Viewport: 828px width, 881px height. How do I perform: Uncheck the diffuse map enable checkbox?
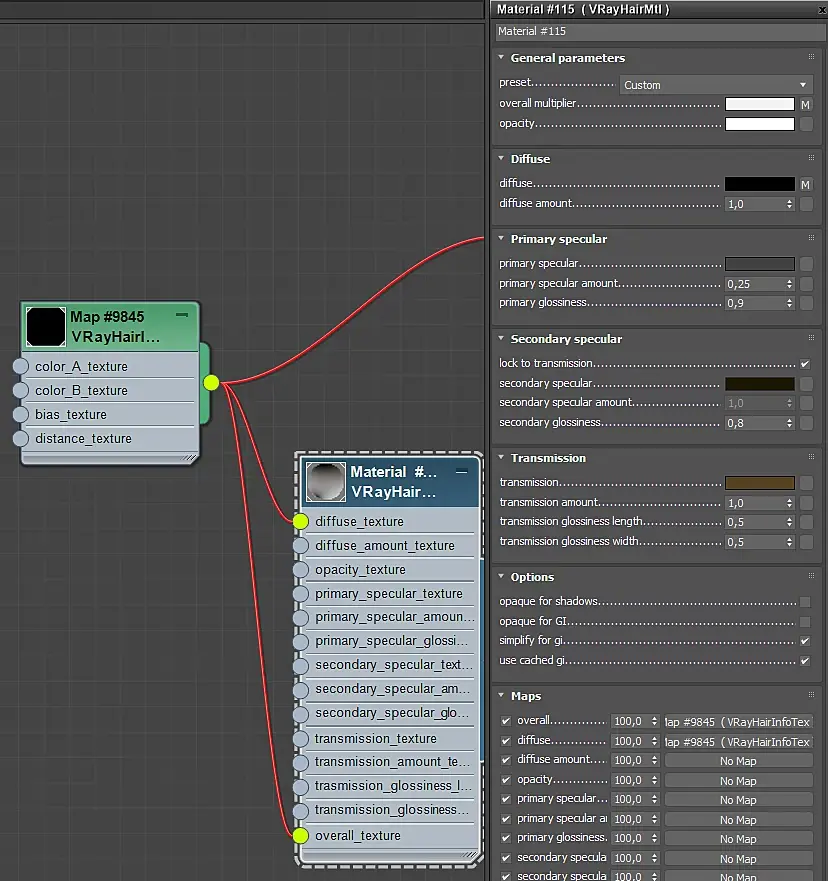[x=506, y=741]
